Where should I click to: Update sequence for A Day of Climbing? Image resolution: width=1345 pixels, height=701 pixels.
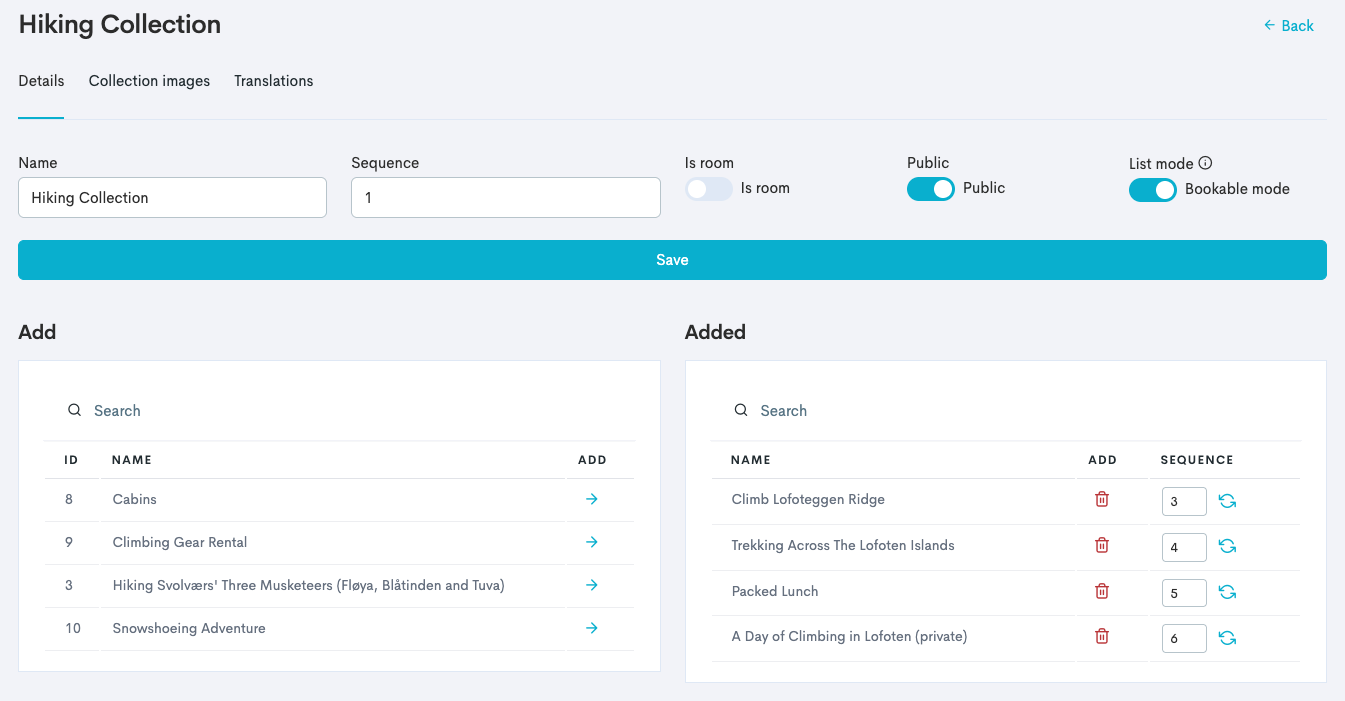click(1228, 638)
